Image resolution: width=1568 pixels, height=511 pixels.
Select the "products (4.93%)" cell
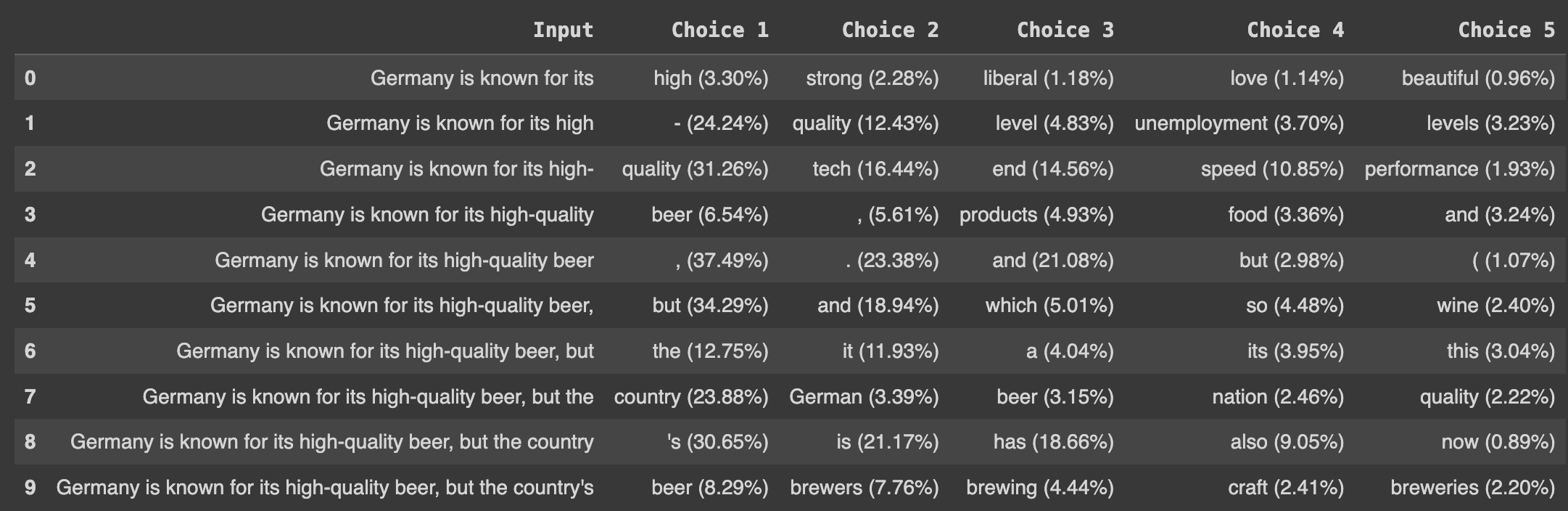coord(1036,215)
